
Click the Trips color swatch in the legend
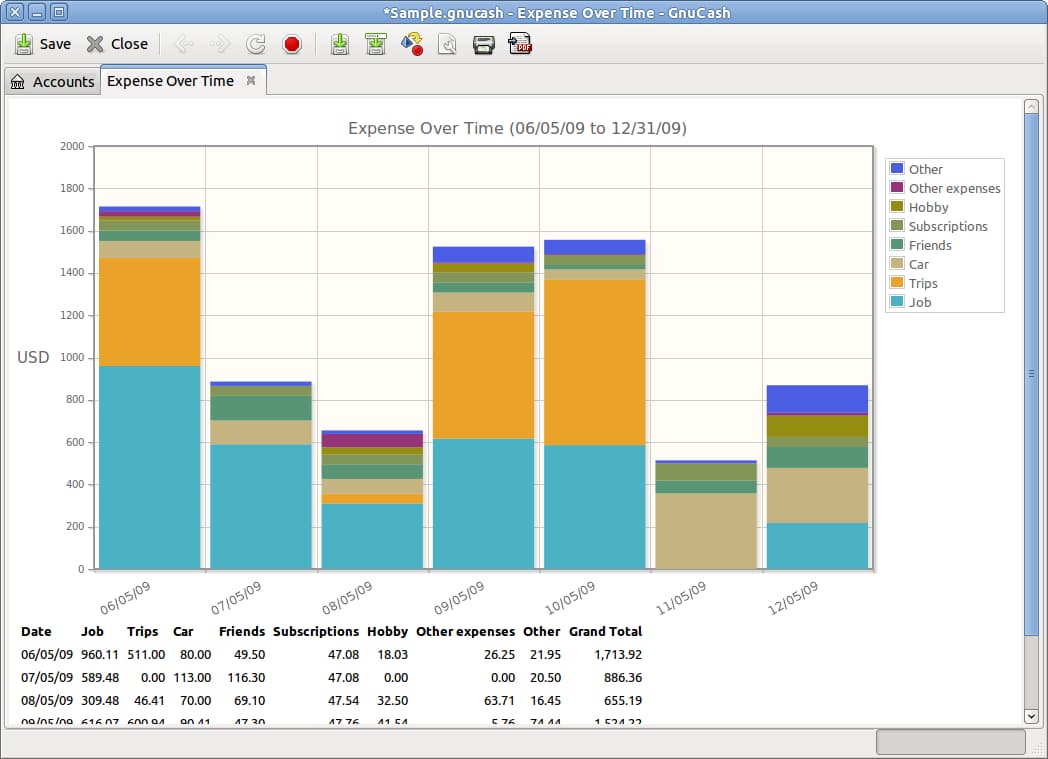click(899, 283)
